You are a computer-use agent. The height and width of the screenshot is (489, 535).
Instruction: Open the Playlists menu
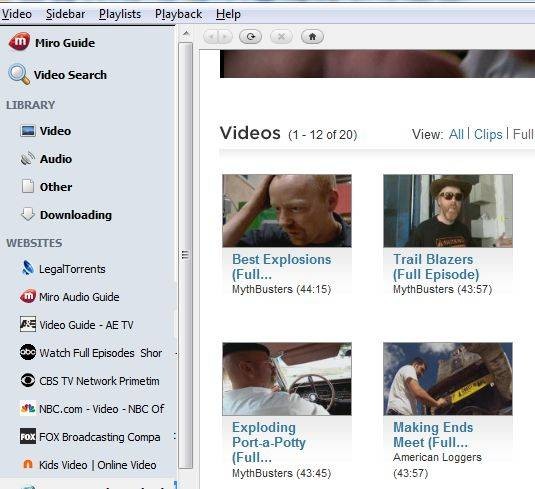coord(120,14)
